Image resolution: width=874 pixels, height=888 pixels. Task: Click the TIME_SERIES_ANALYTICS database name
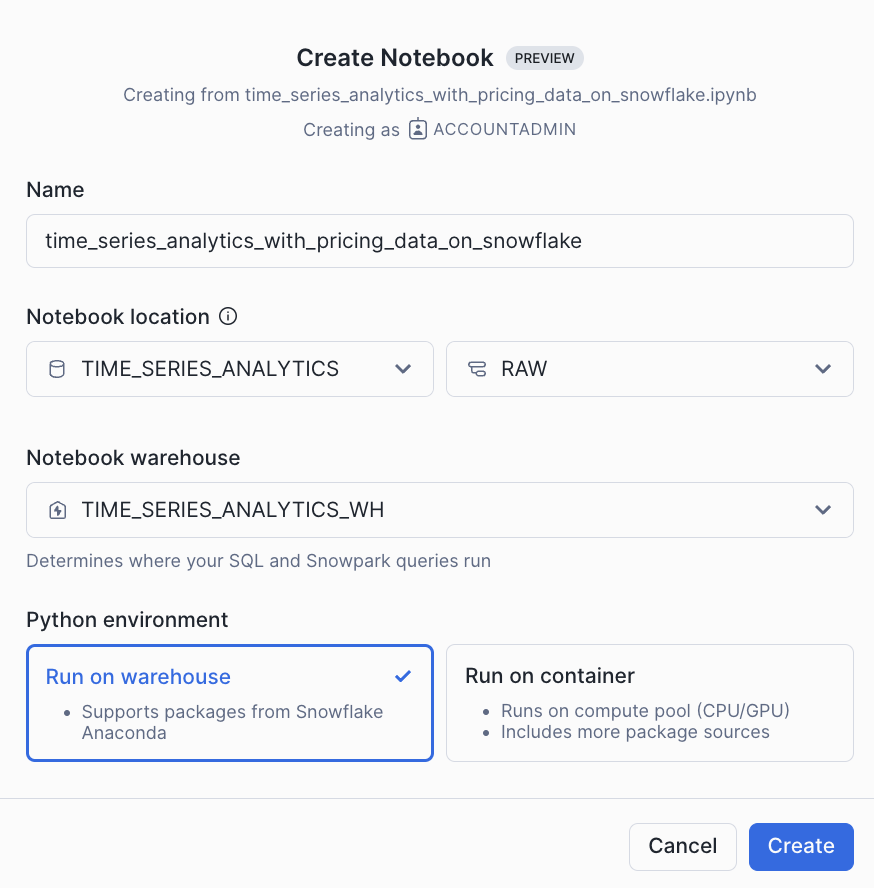pyautogui.click(x=210, y=369)
